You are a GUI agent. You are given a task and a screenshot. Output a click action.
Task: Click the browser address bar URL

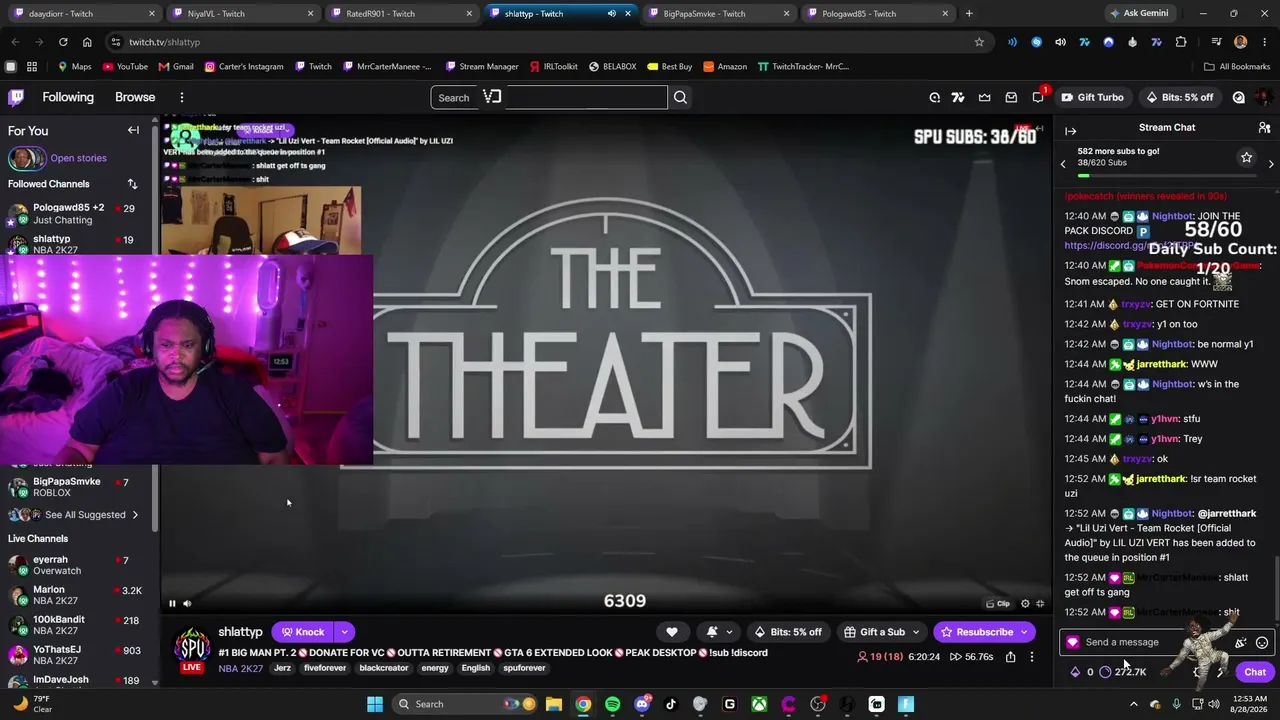(164, 42)
